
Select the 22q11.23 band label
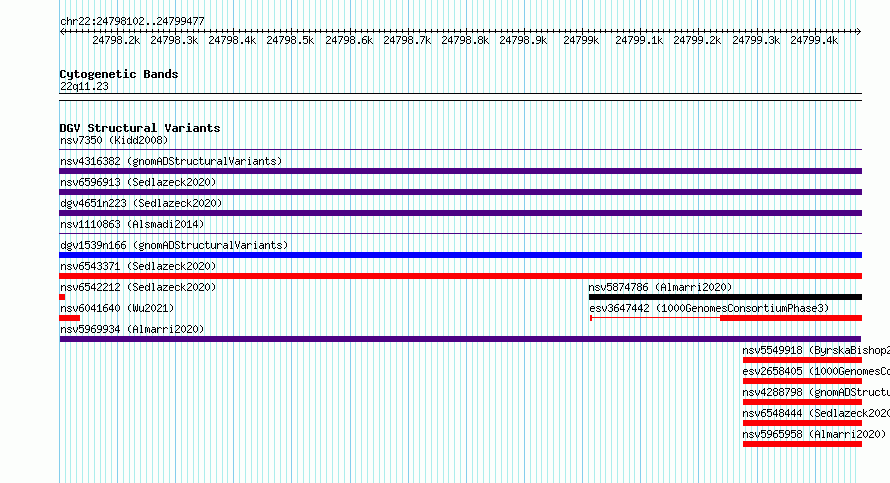[84, 86]
